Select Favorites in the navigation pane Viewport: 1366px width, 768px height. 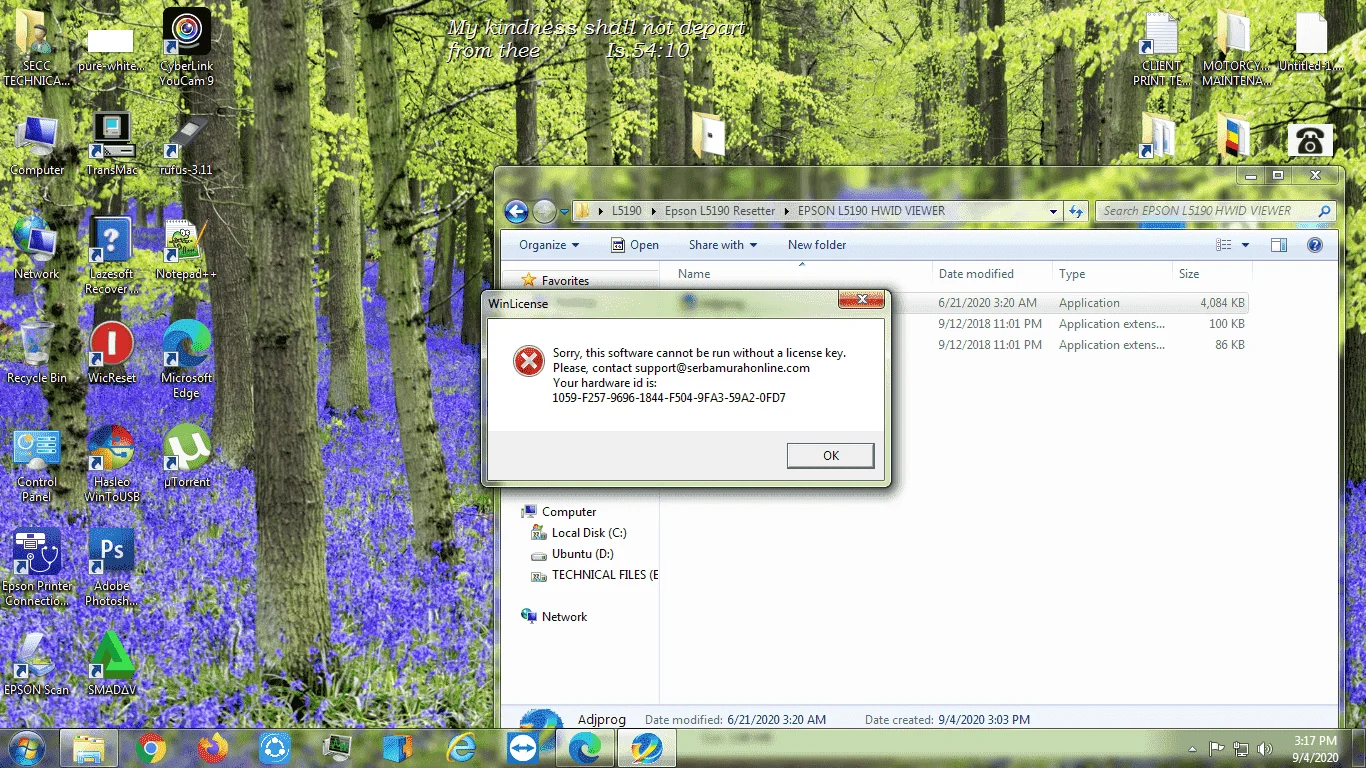point(565,281)
